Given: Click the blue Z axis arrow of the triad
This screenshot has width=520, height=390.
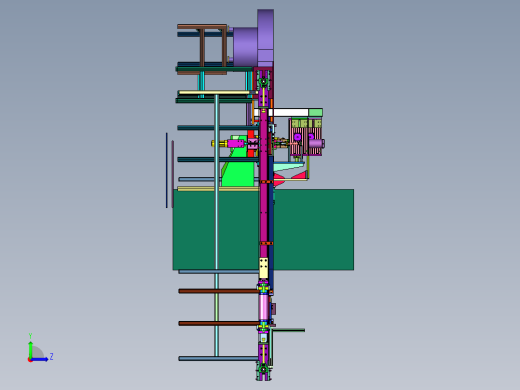Looking at the screenshot, I should (x=40, y=359).
